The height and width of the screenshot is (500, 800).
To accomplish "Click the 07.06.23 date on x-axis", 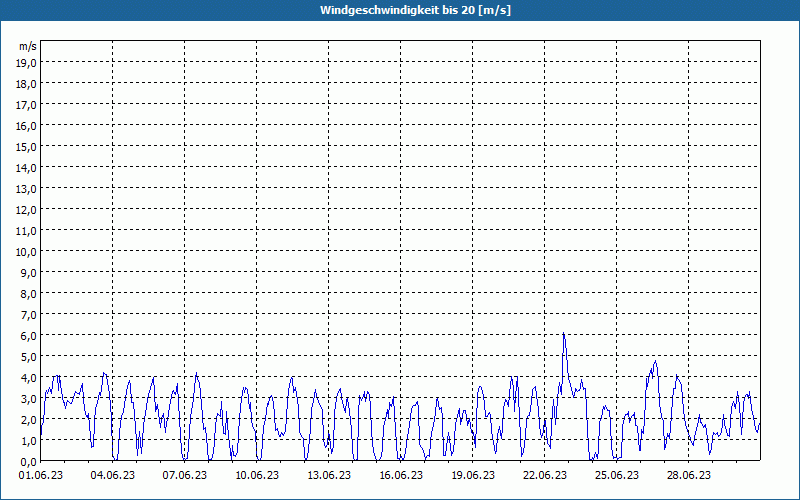I will pyautogui.click(x=185, y=476).
